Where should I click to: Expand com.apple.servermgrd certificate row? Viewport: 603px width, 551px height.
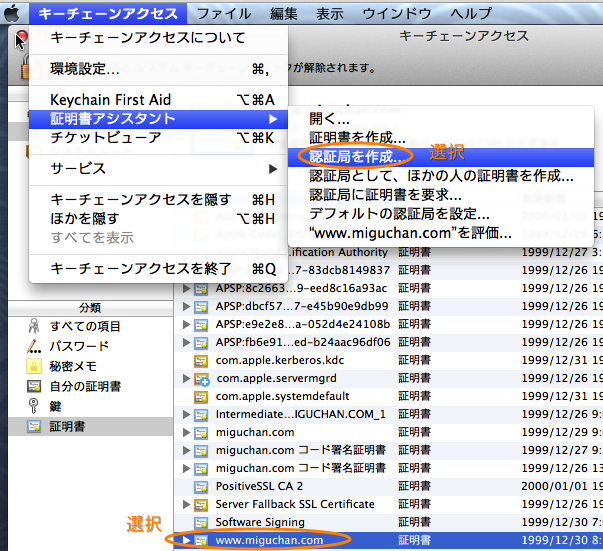pyautogui.click(x=187, y=378)
